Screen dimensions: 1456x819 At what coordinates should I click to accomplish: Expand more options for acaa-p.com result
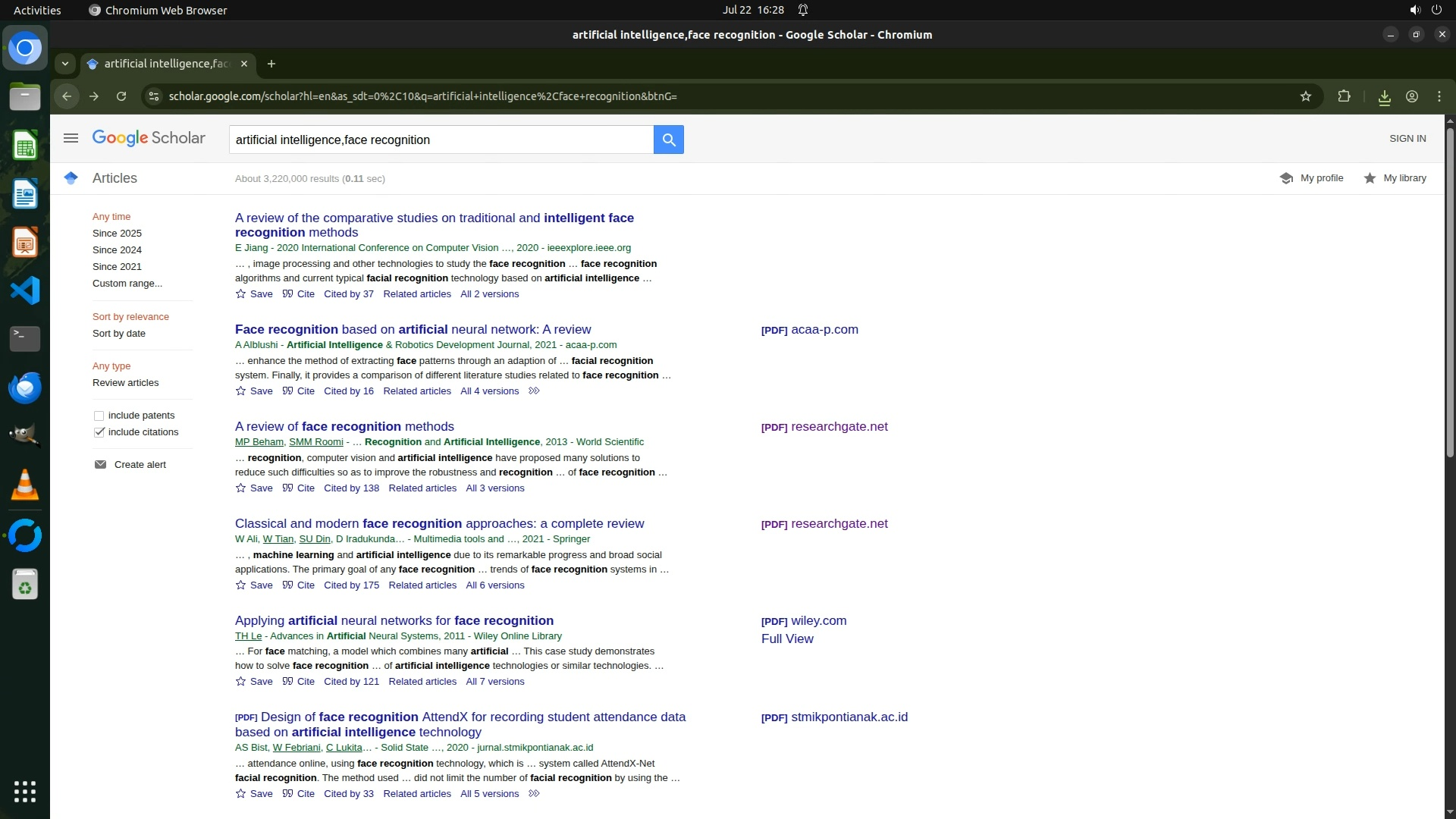pyautogui.click(x=534, y=391)
